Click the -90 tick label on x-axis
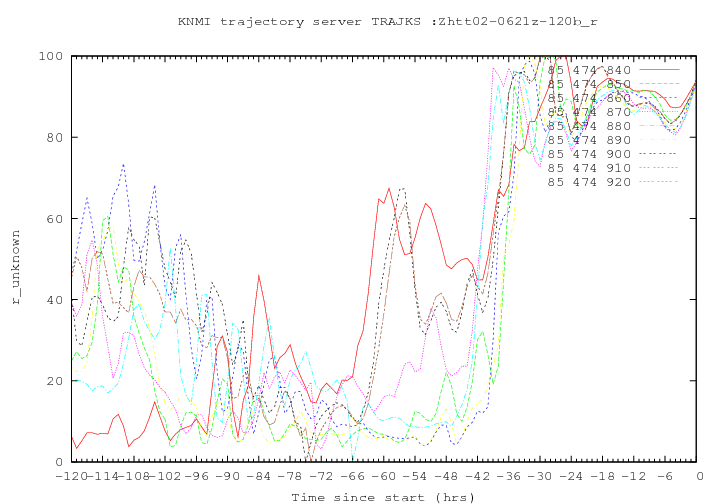This screenshot has height=504, width=720. click(229, 476)
